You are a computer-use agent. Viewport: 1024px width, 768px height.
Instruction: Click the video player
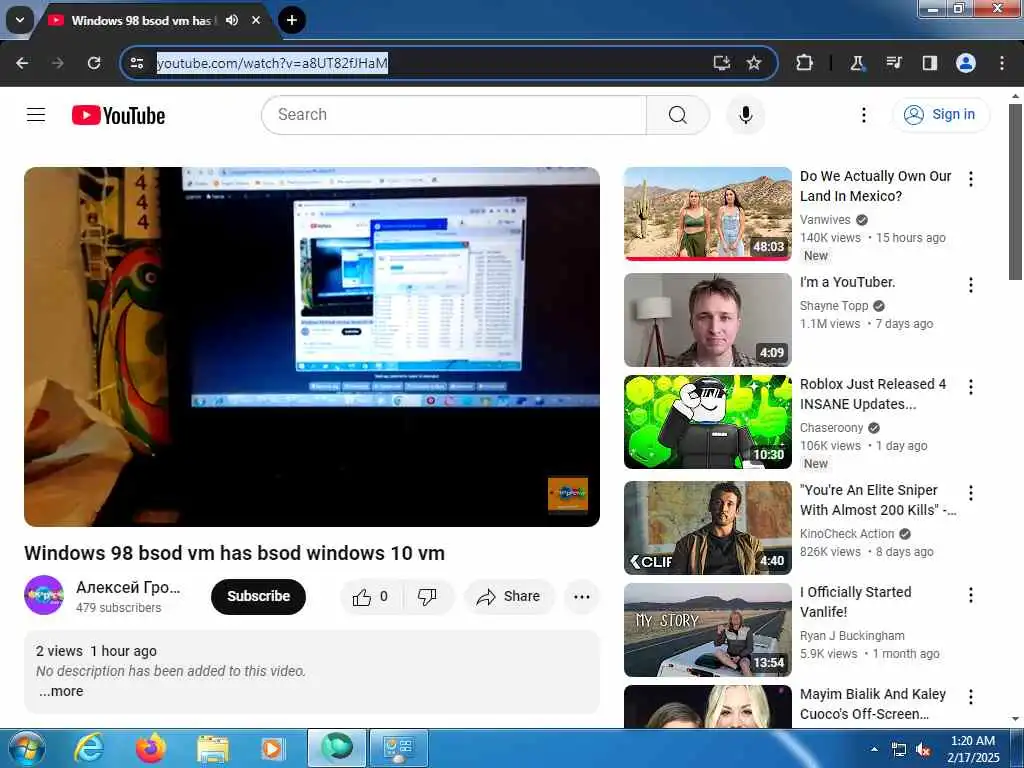pyautogui.click(x=312, y=347)
